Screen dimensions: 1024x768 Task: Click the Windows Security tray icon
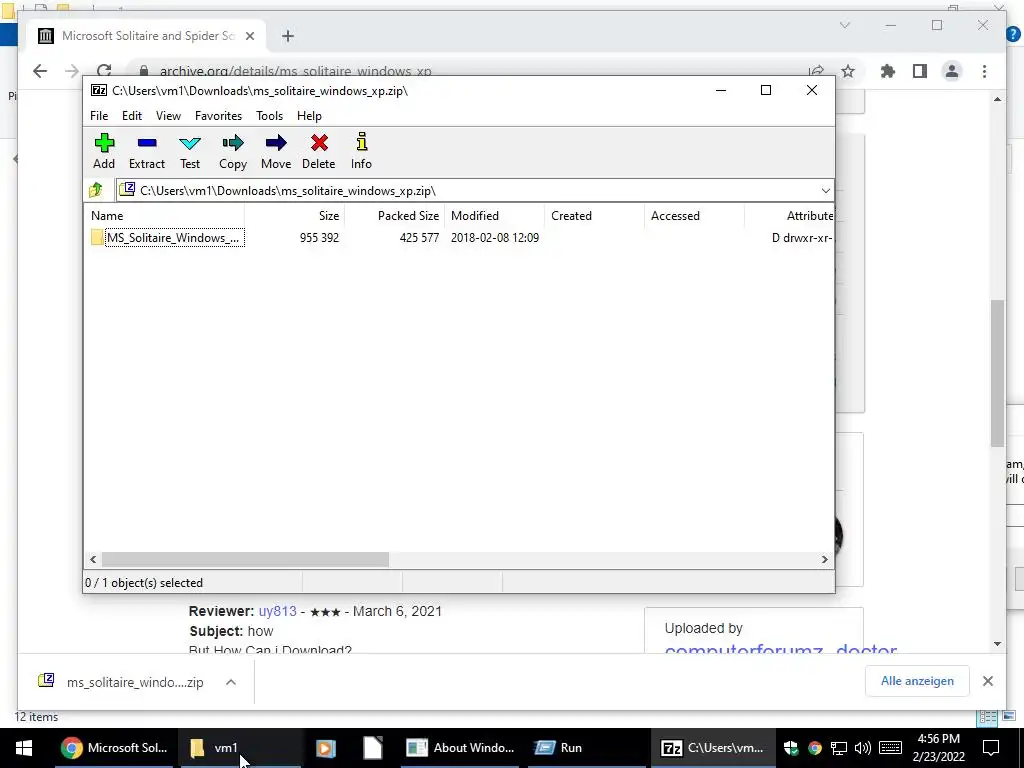coord(791,748)
